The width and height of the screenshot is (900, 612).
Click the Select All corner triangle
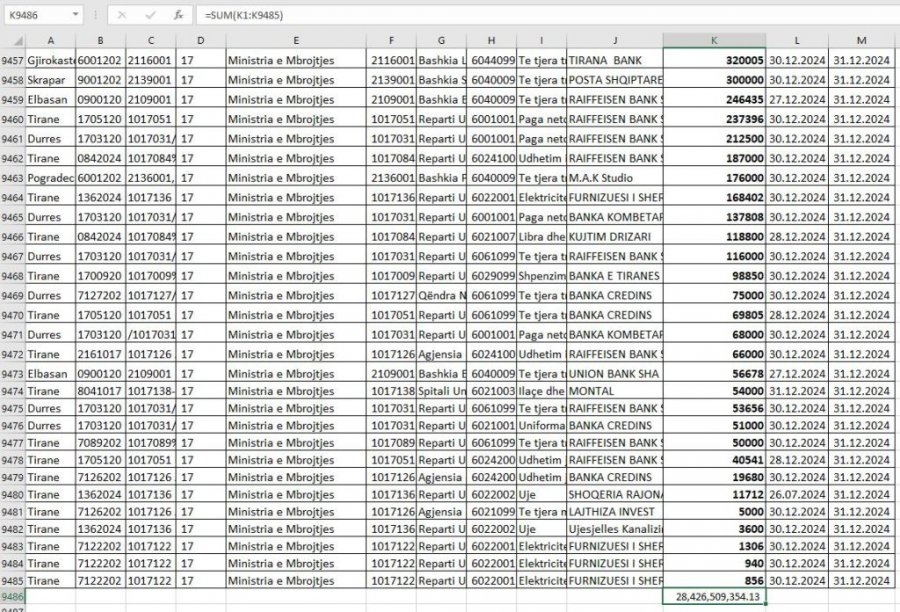click(x=12, y=40)
